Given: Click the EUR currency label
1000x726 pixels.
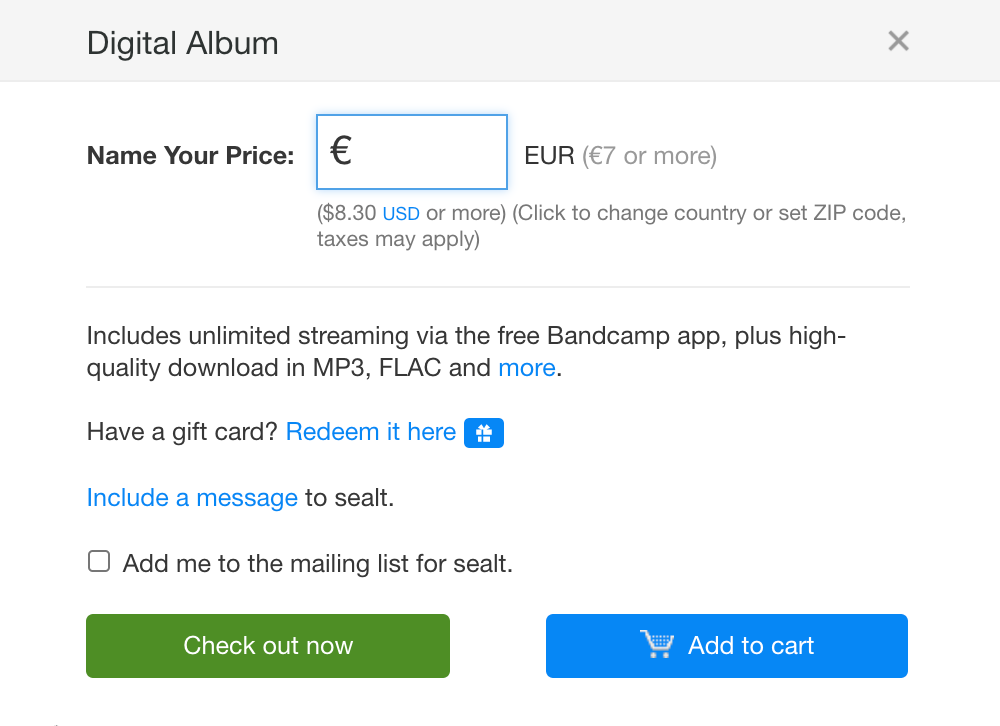Looking at the screenshot, I should (x=549, y=156).
